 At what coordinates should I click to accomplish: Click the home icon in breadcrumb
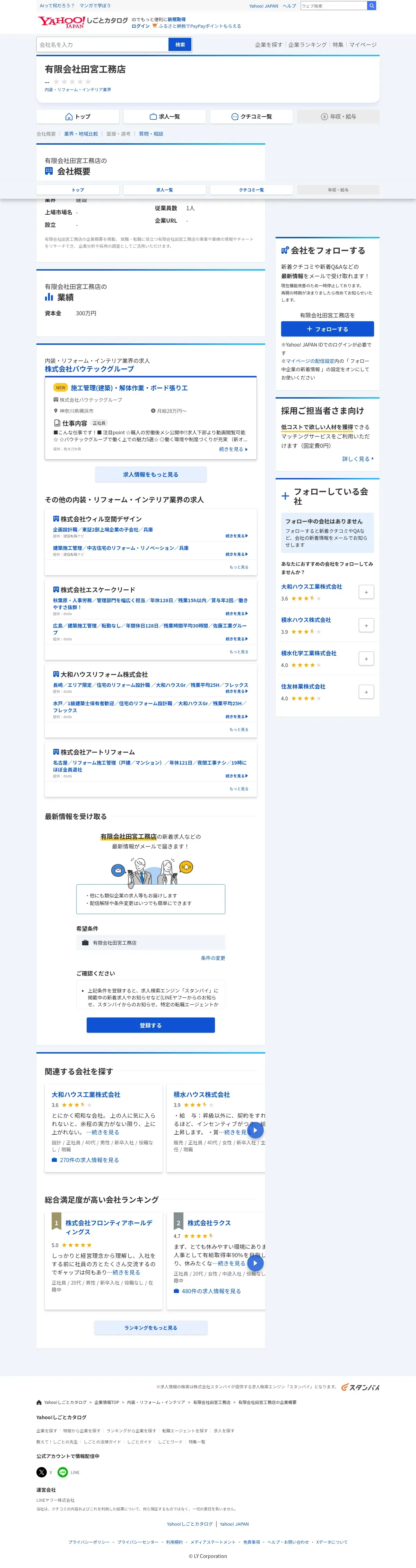tap(39, 1403)
